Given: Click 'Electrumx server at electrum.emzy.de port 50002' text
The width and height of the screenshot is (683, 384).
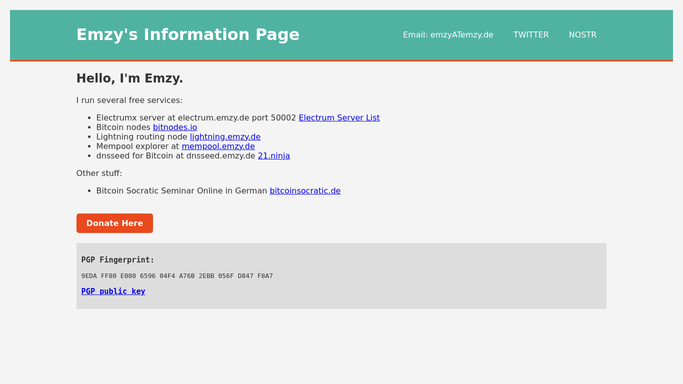Looking at the screenshot, I should click(196, 118).
